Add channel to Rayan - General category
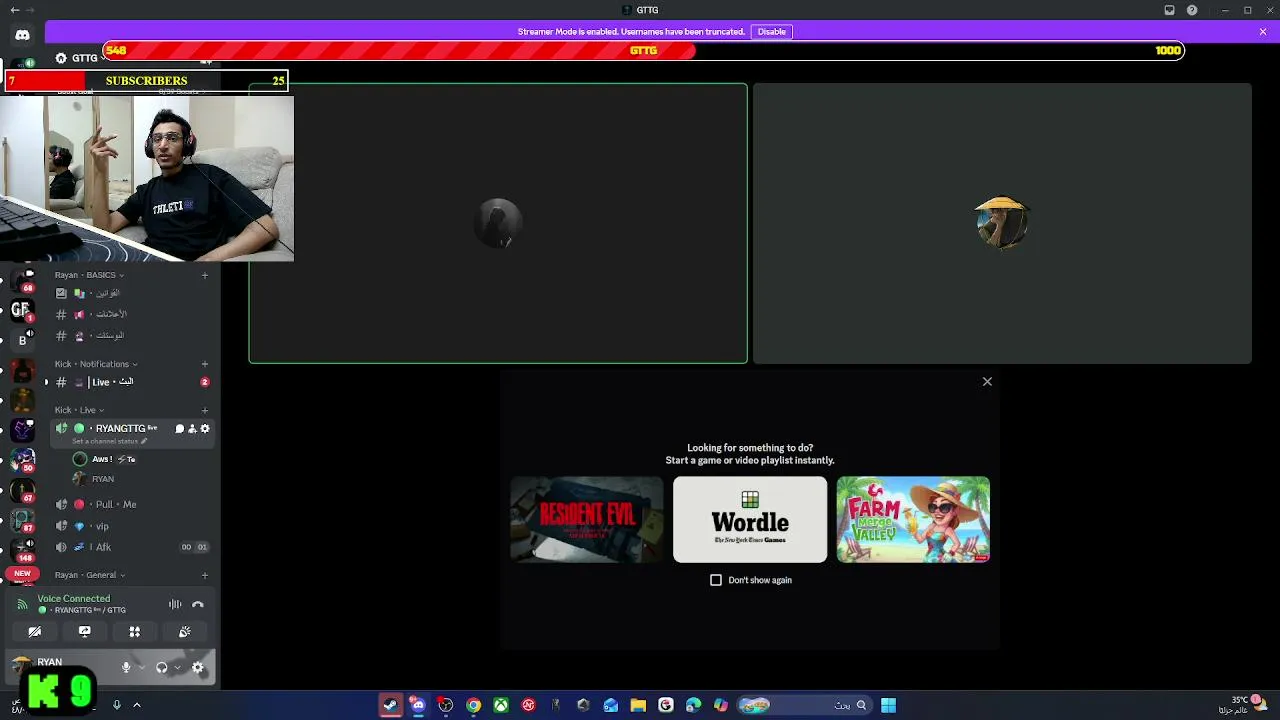 [x=205, y=575]
